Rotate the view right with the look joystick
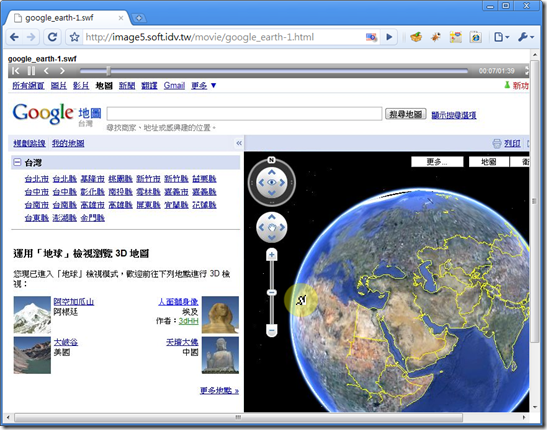 [282, 182]
